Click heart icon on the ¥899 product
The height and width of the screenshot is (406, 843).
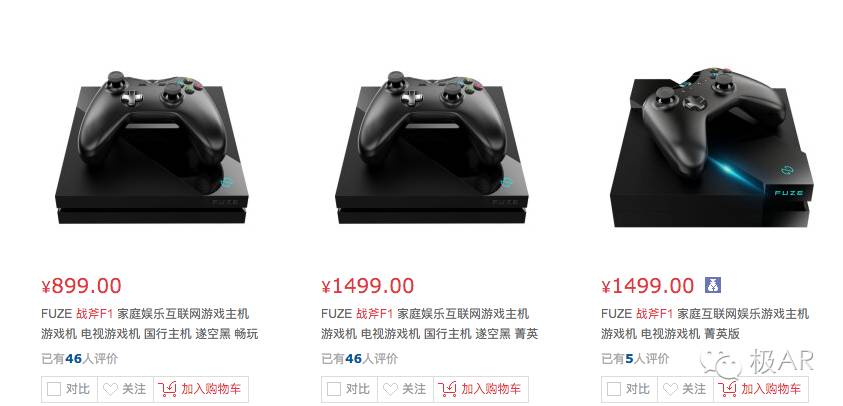coord(110,389)
